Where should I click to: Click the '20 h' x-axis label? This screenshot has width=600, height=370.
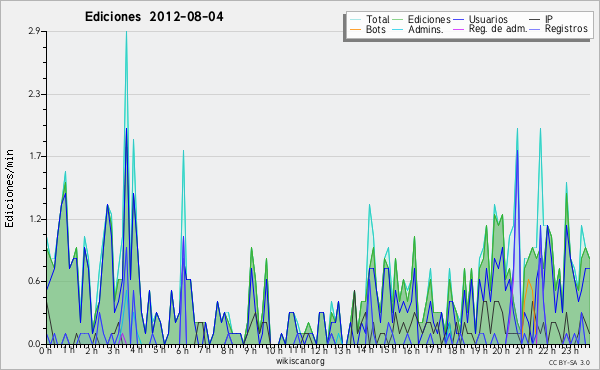point(501,351)
